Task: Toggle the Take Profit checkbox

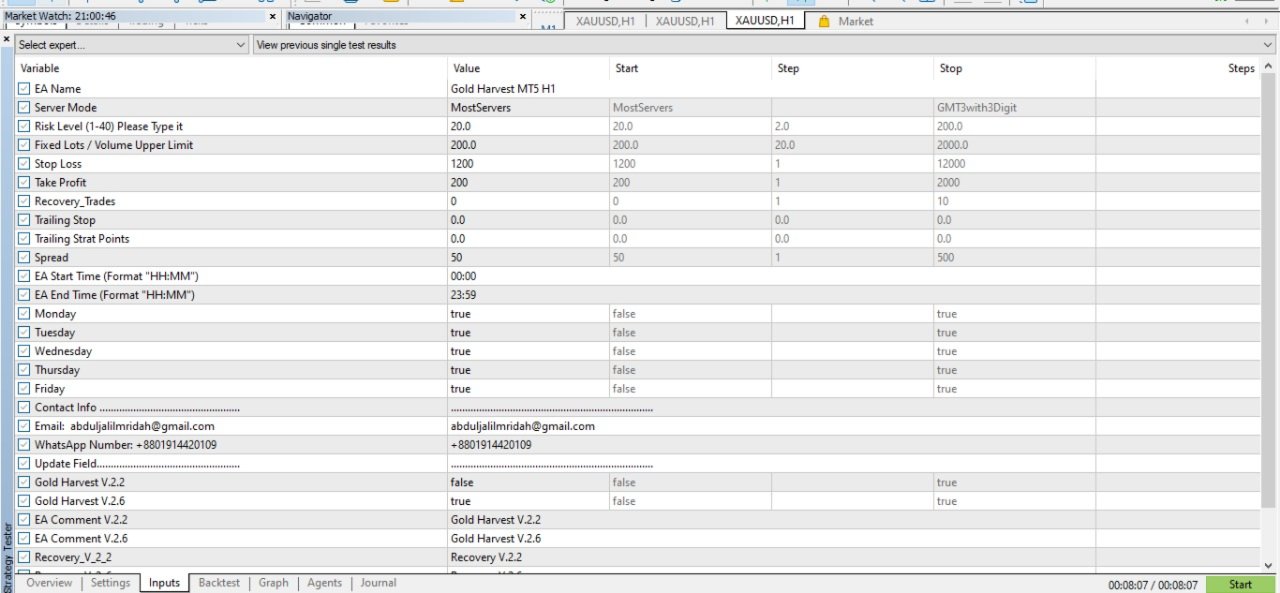Action: pos(24,183)
